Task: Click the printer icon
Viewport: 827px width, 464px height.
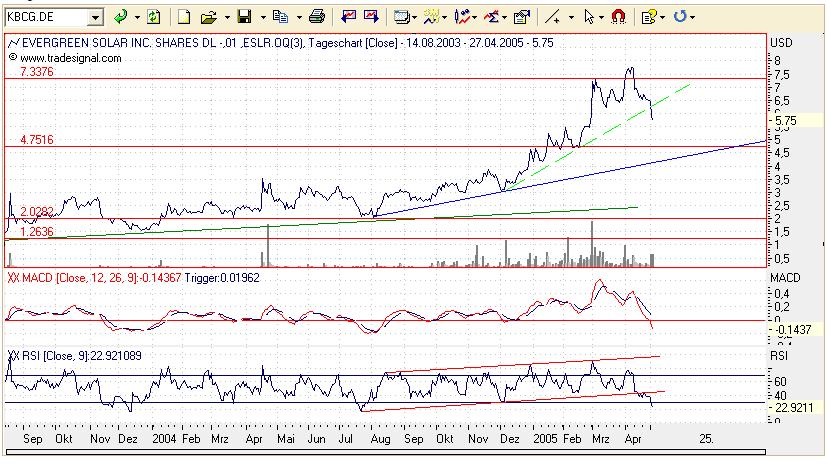Action: 316,17
